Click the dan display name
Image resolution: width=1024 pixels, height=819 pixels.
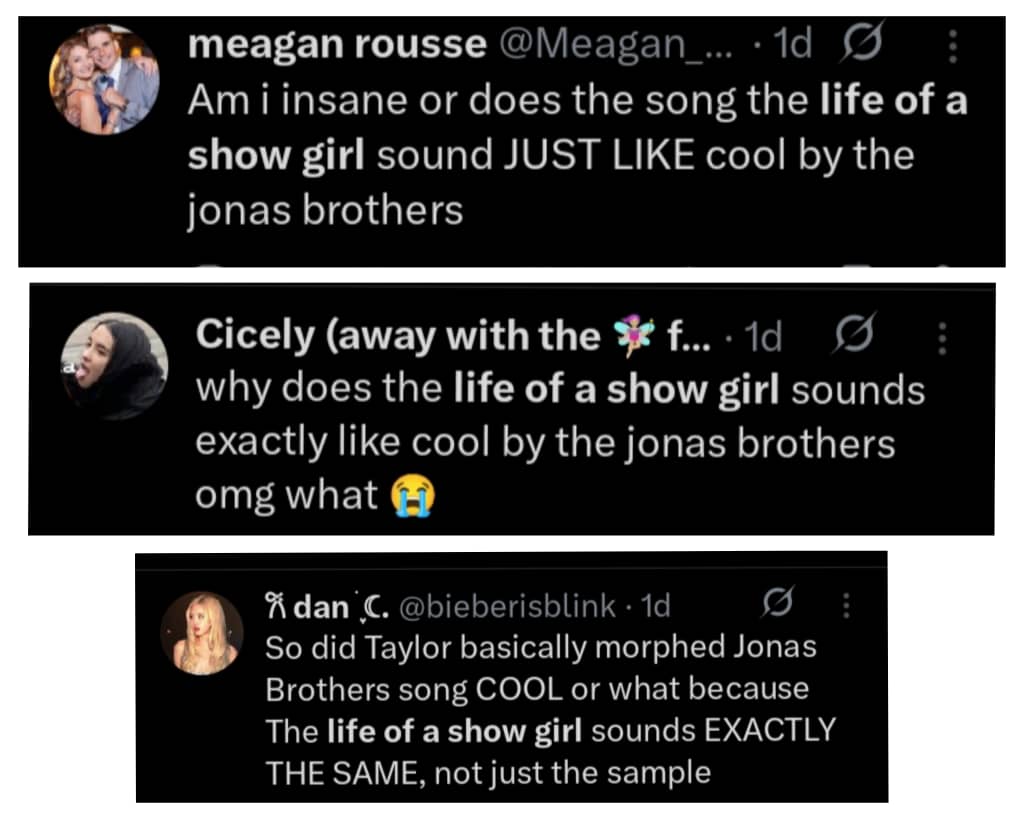(318, 606)
